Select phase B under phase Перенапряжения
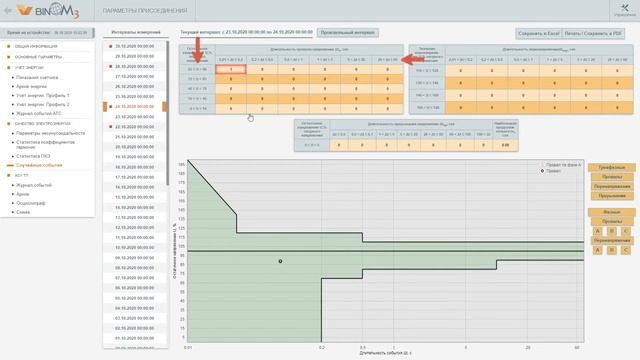 coord(612,250)
